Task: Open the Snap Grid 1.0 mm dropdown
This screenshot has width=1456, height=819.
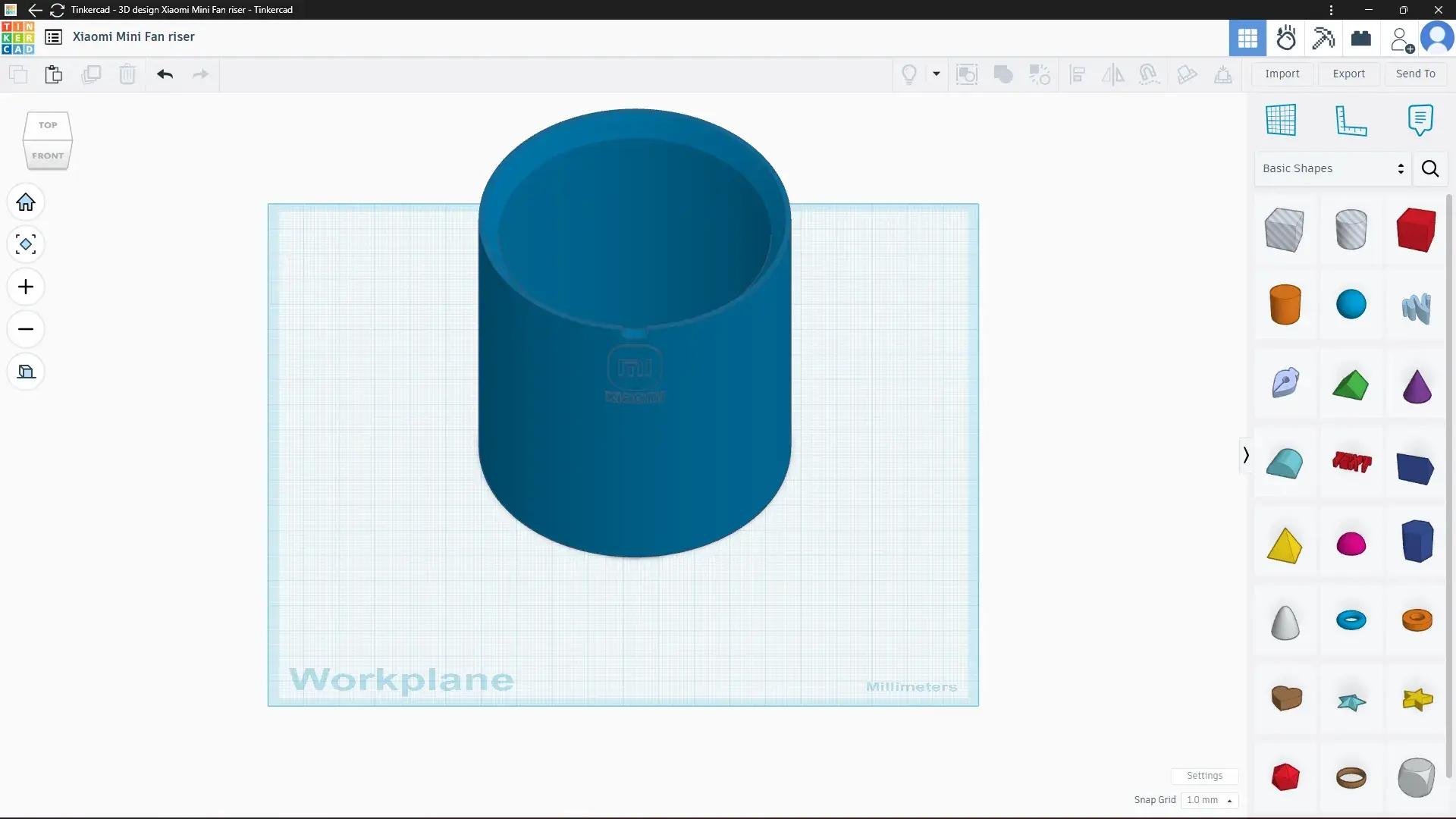Action: 1210,800
